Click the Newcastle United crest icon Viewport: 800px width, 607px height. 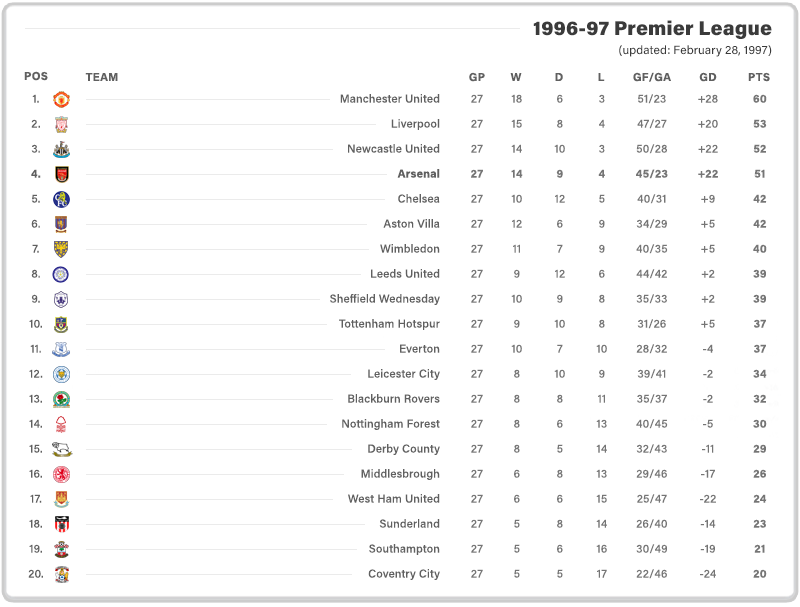coord(61,149)
